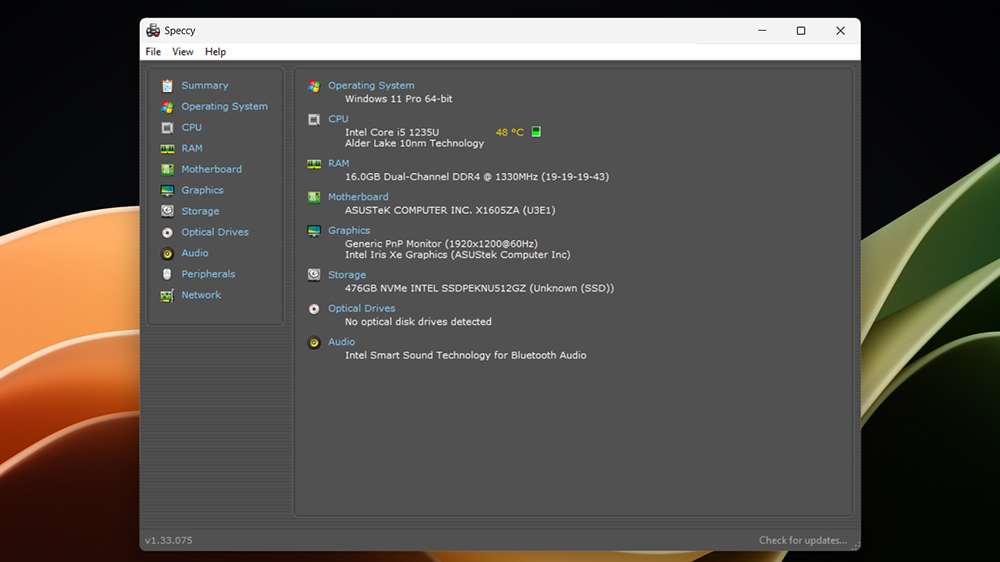Image resolution: width=1000 pixels, height=562 pixels.
Task: Go to the CPU section in sidebar
Action: click(191, 128)
